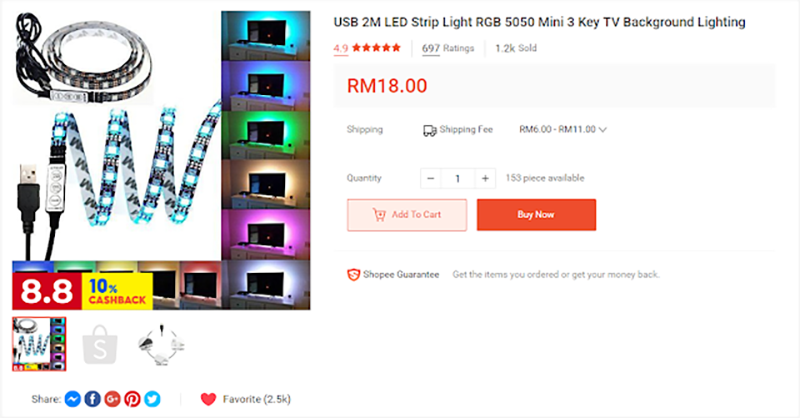800x418 pixels.
Task: Click the main LED strip product image
Action: [161, 160]
